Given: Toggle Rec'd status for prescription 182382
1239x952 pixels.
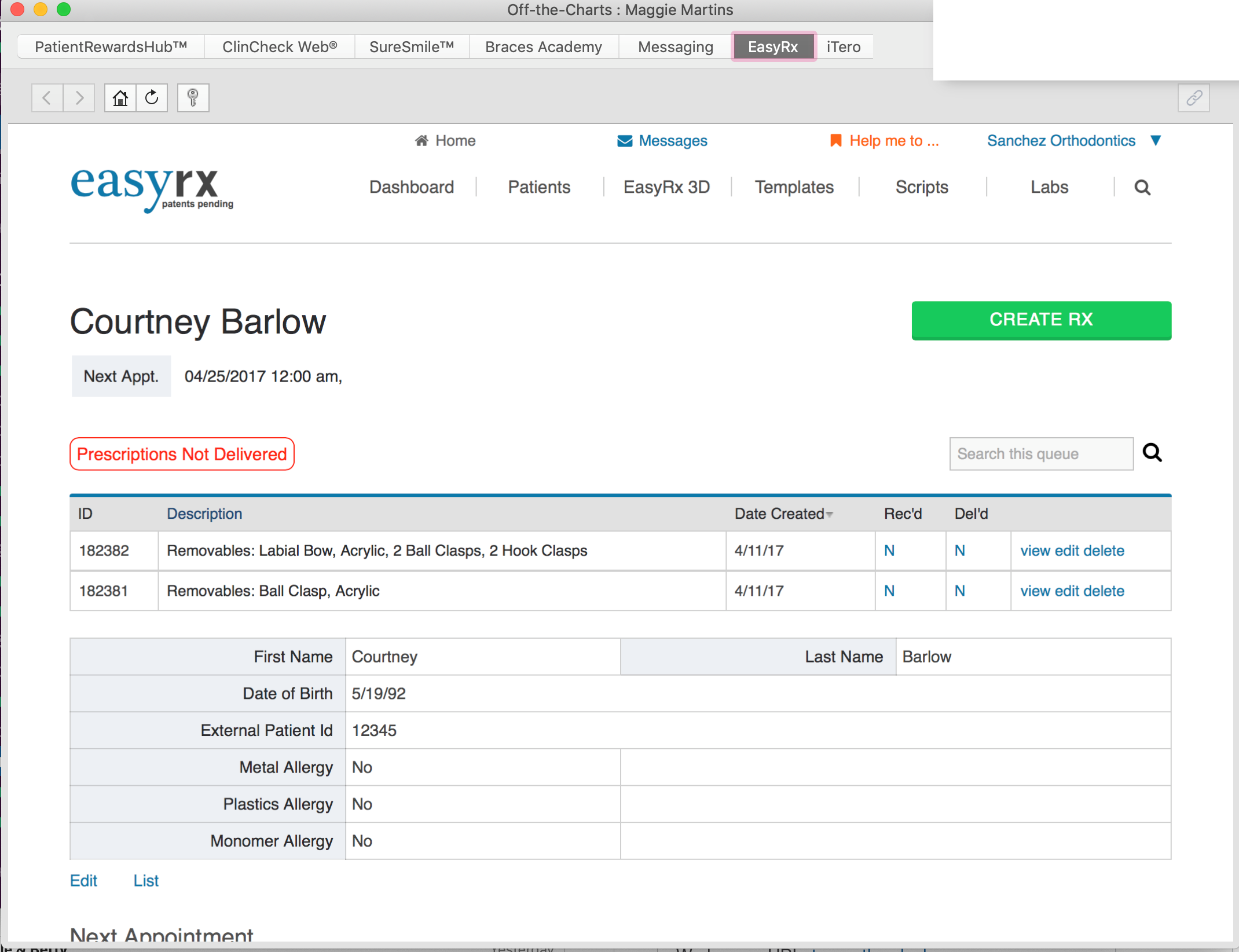Looking at the screenshot, I should 889,551.
